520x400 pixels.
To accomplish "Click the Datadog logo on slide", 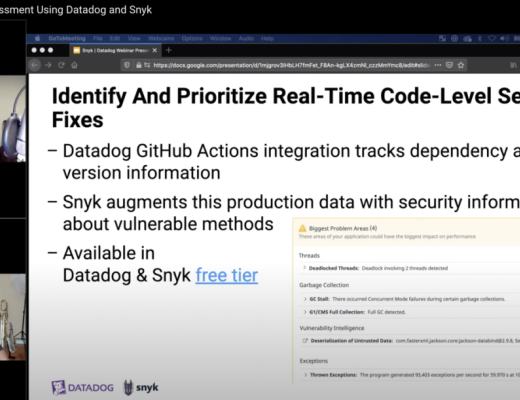I will tap(82, 388).
